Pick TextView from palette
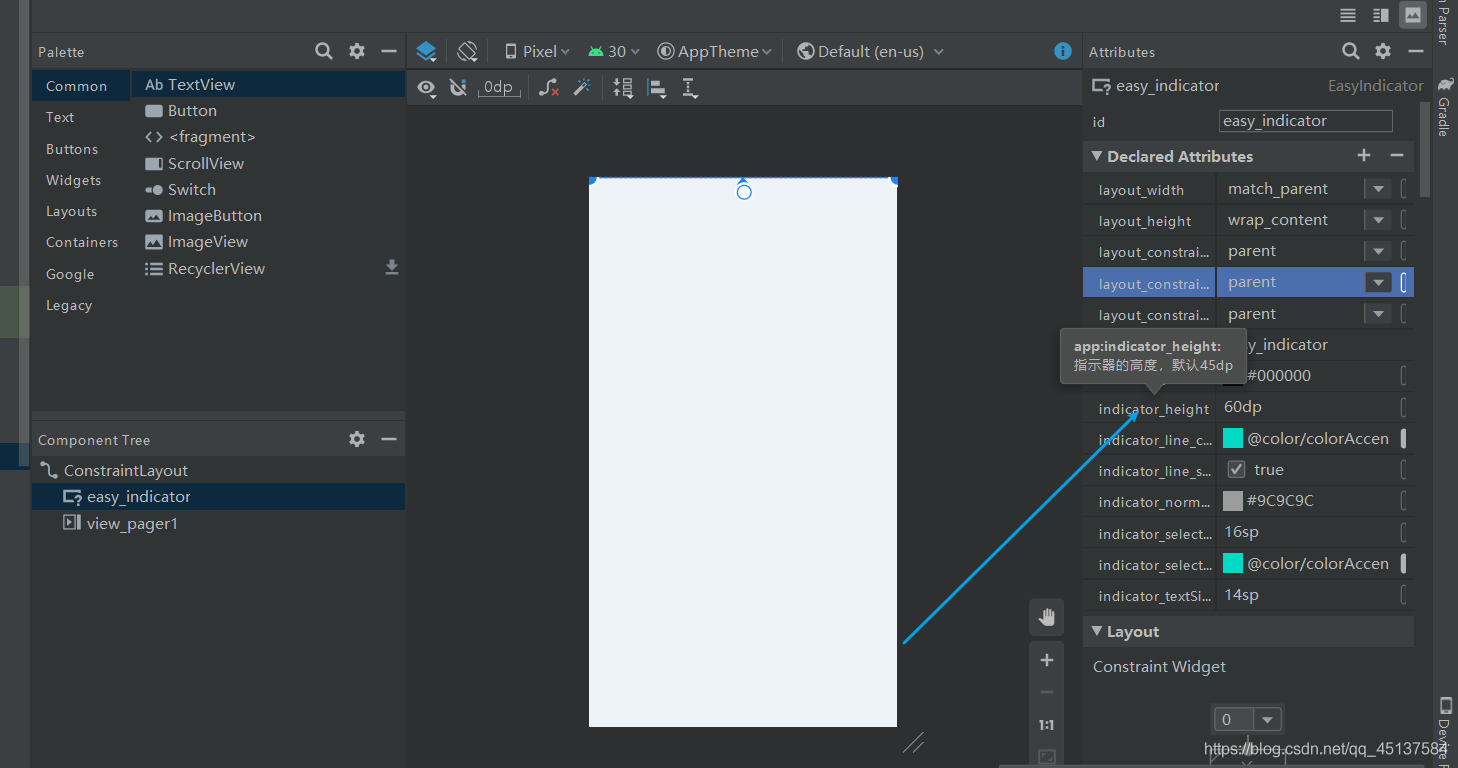The height and width of the screenshot is (768, 1458). 268,85
